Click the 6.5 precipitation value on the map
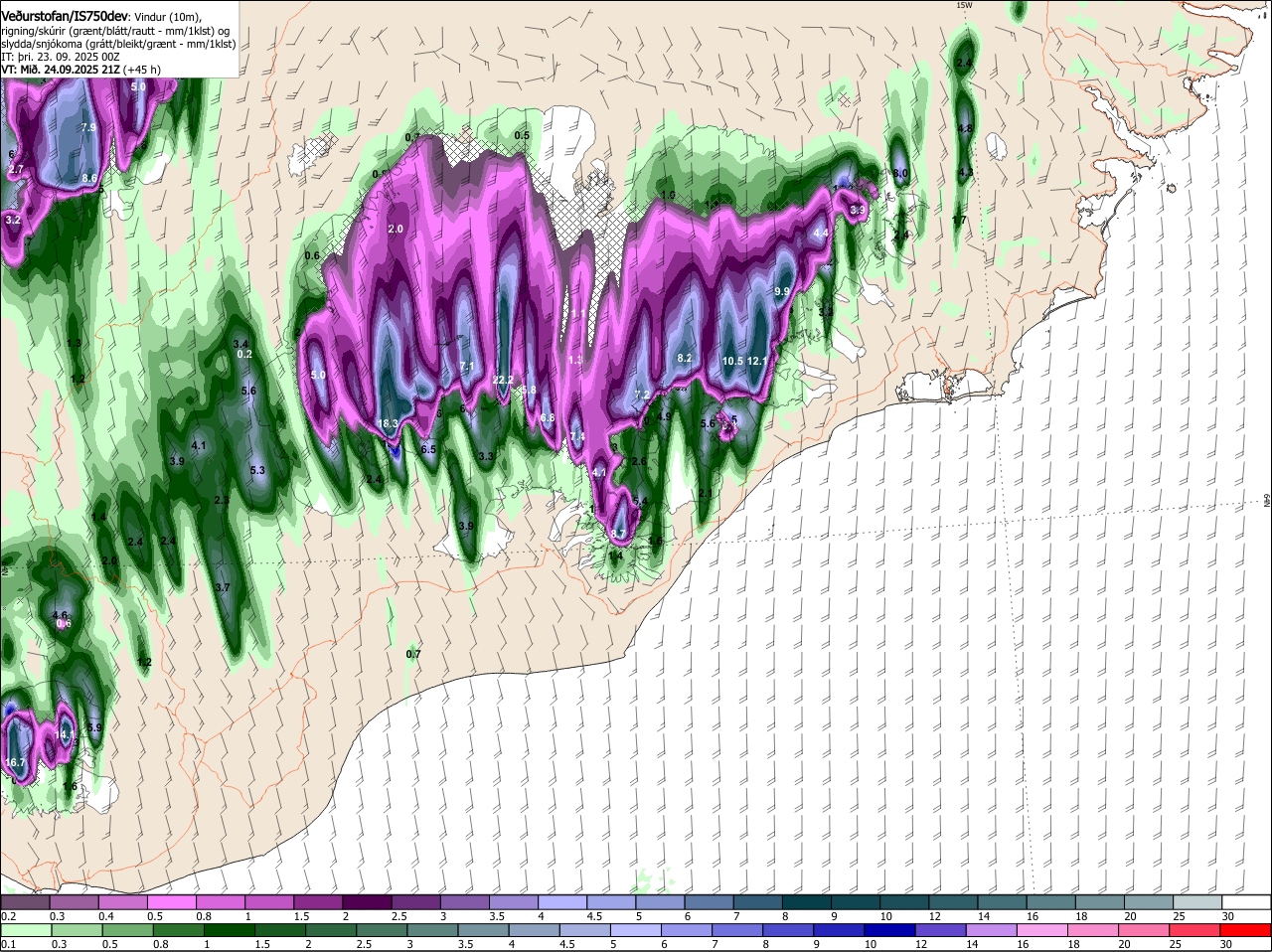Screen dimensions: 1272x952 click(428, 449)
